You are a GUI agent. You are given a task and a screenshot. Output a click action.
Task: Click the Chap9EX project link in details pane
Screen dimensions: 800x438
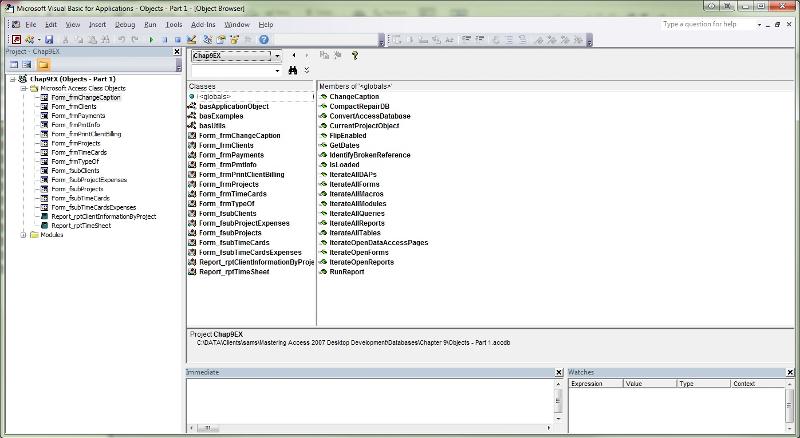(x=228, y=334)
